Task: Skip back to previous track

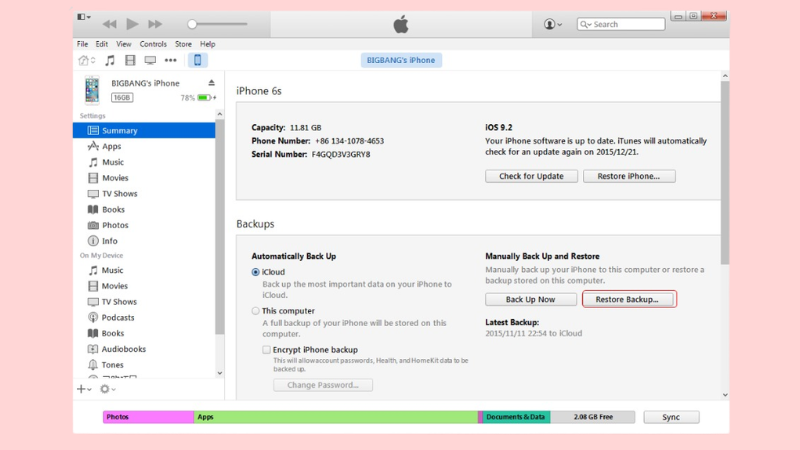Action: pyautogui.click(x=109, y=24)
